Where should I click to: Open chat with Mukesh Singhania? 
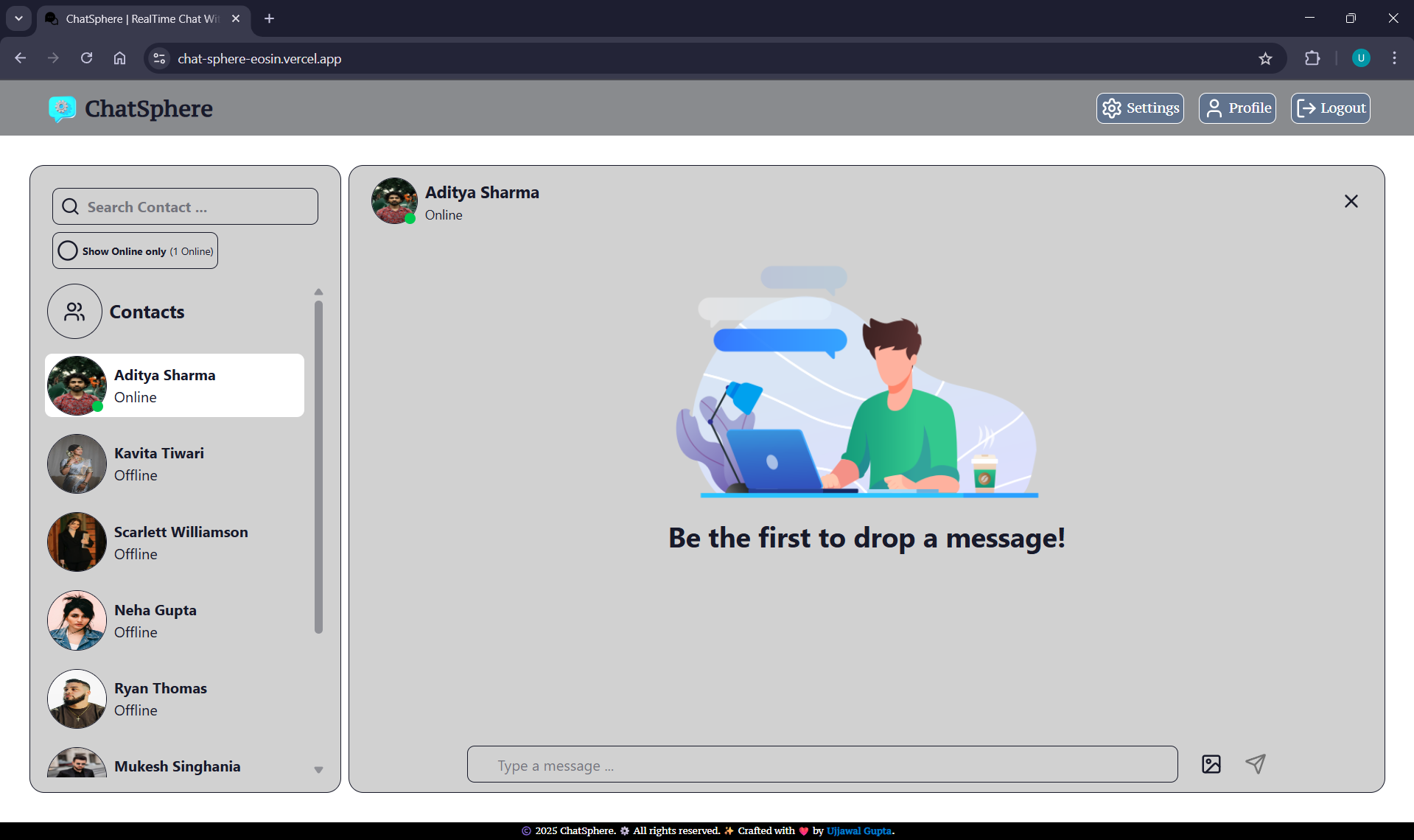pyautogui.click(x=175, y=763)
